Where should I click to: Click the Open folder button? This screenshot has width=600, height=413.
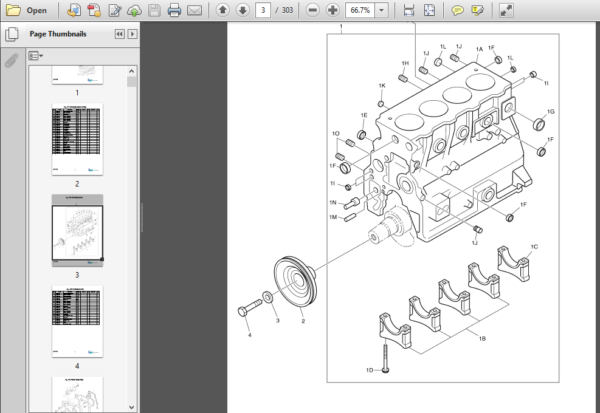[27, 10]
